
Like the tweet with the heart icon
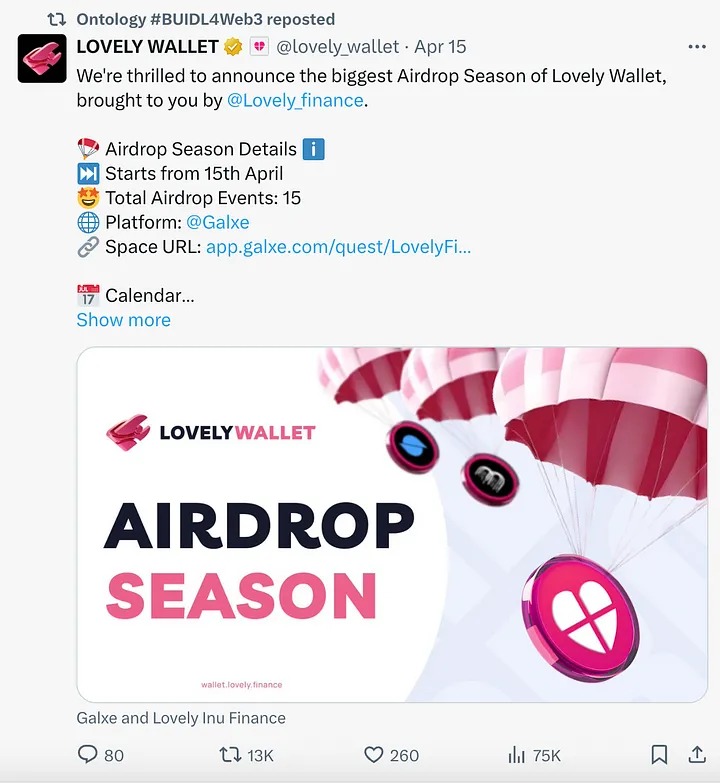[x=373, y=755]
